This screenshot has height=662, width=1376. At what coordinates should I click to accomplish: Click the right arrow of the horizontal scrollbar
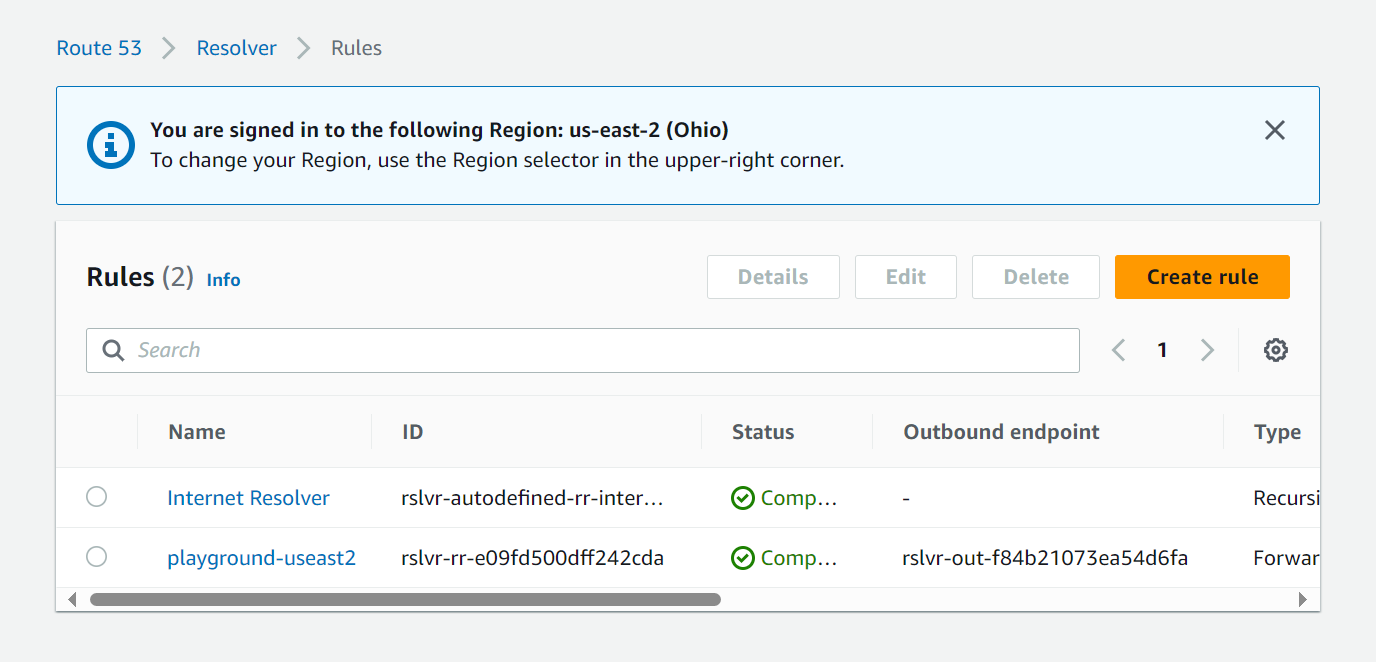(1303, 599)
